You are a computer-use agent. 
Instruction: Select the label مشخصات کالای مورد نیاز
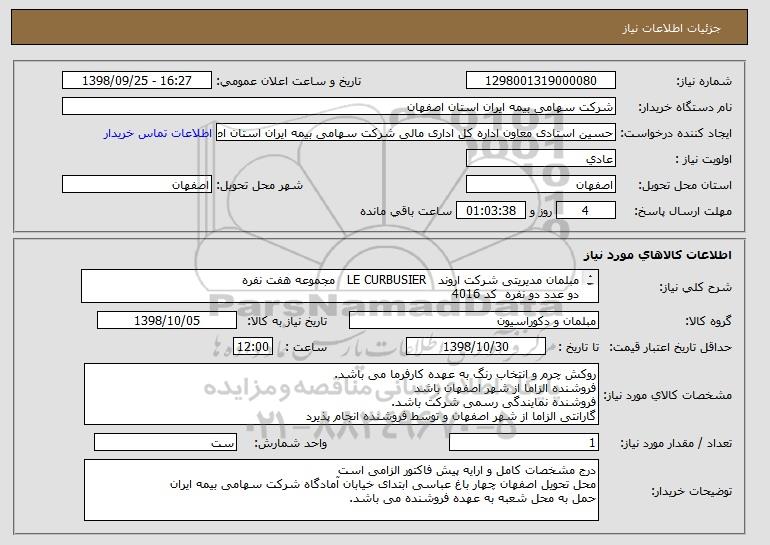[667, 395]
